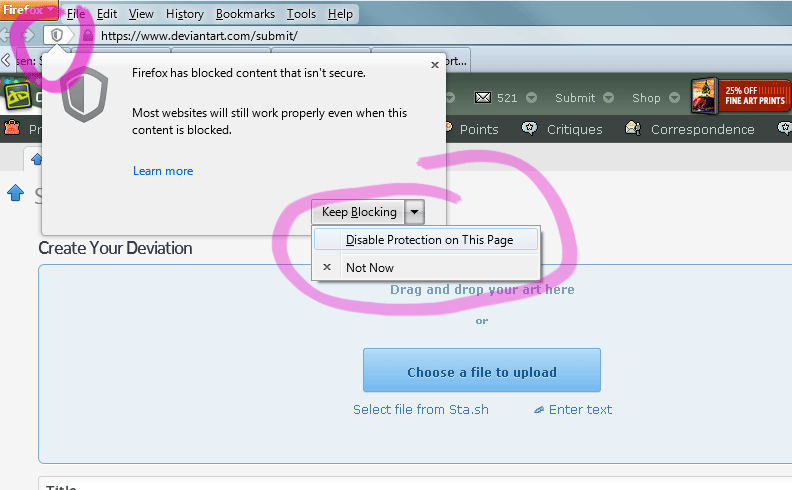Open the View menu
Screen dimensions: 792x490
(x=141, y=14)
